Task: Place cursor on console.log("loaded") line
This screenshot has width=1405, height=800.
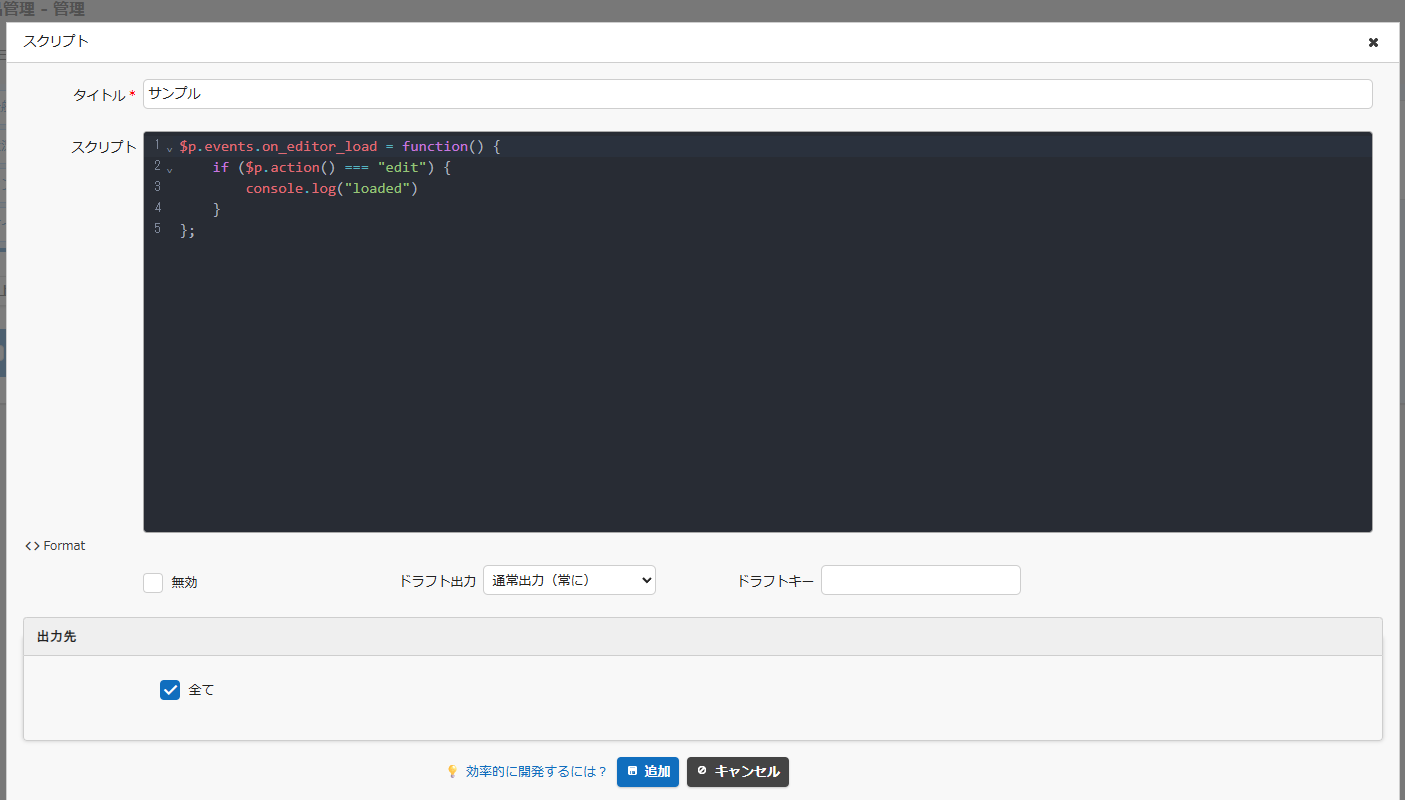Action: point(331,188)
